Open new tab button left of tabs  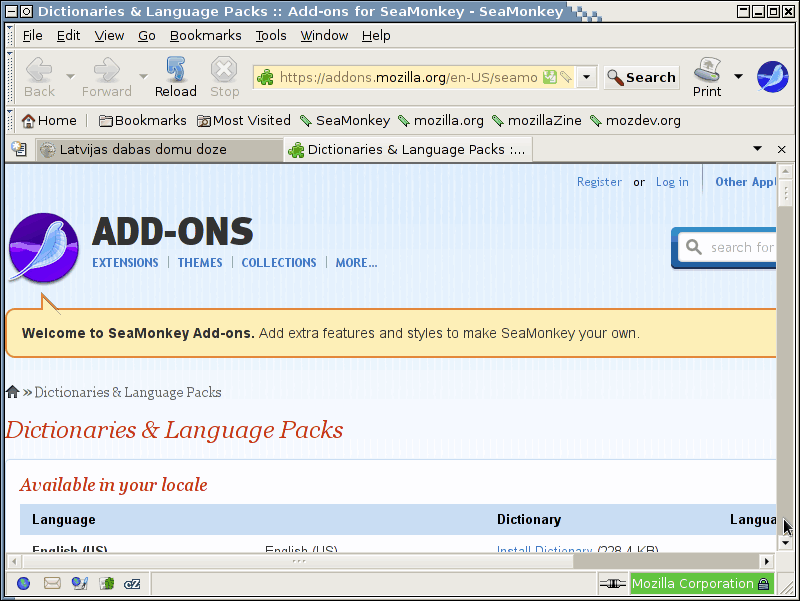coord(19,149)
